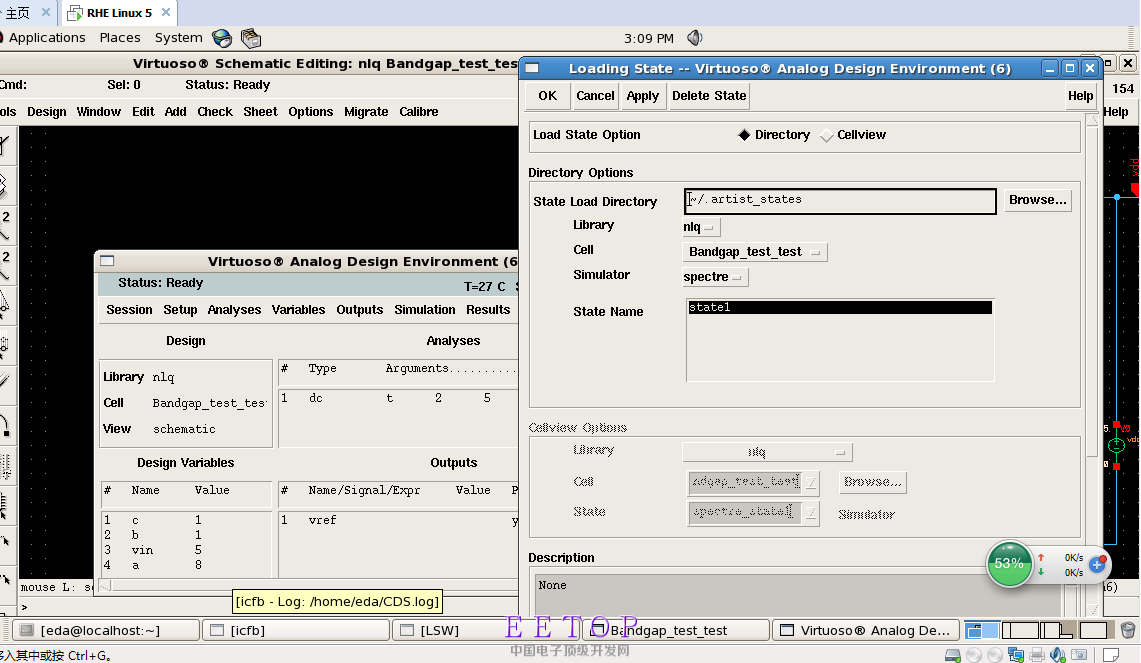Close the RHE Linux 5 tab
1141x663 pixels.
(x=166, y=12)
